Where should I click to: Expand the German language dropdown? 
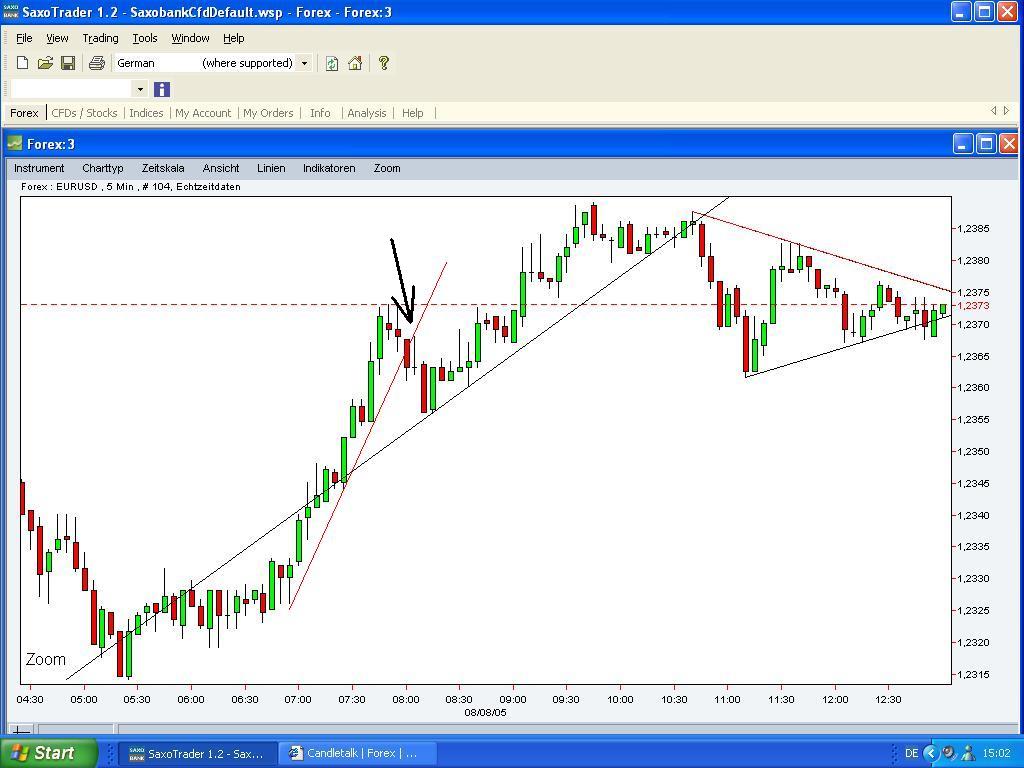(304, 63)
